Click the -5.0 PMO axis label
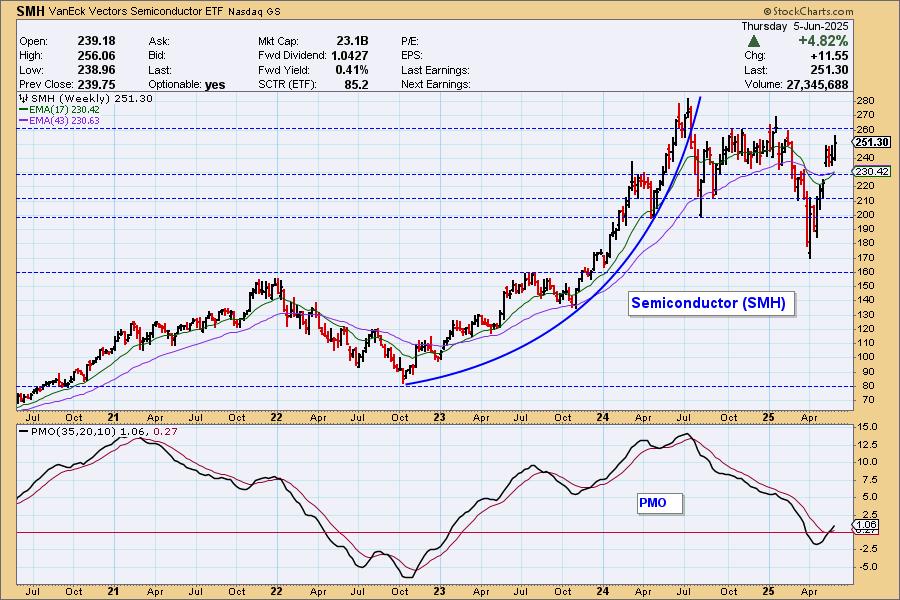 click(866, 567)
